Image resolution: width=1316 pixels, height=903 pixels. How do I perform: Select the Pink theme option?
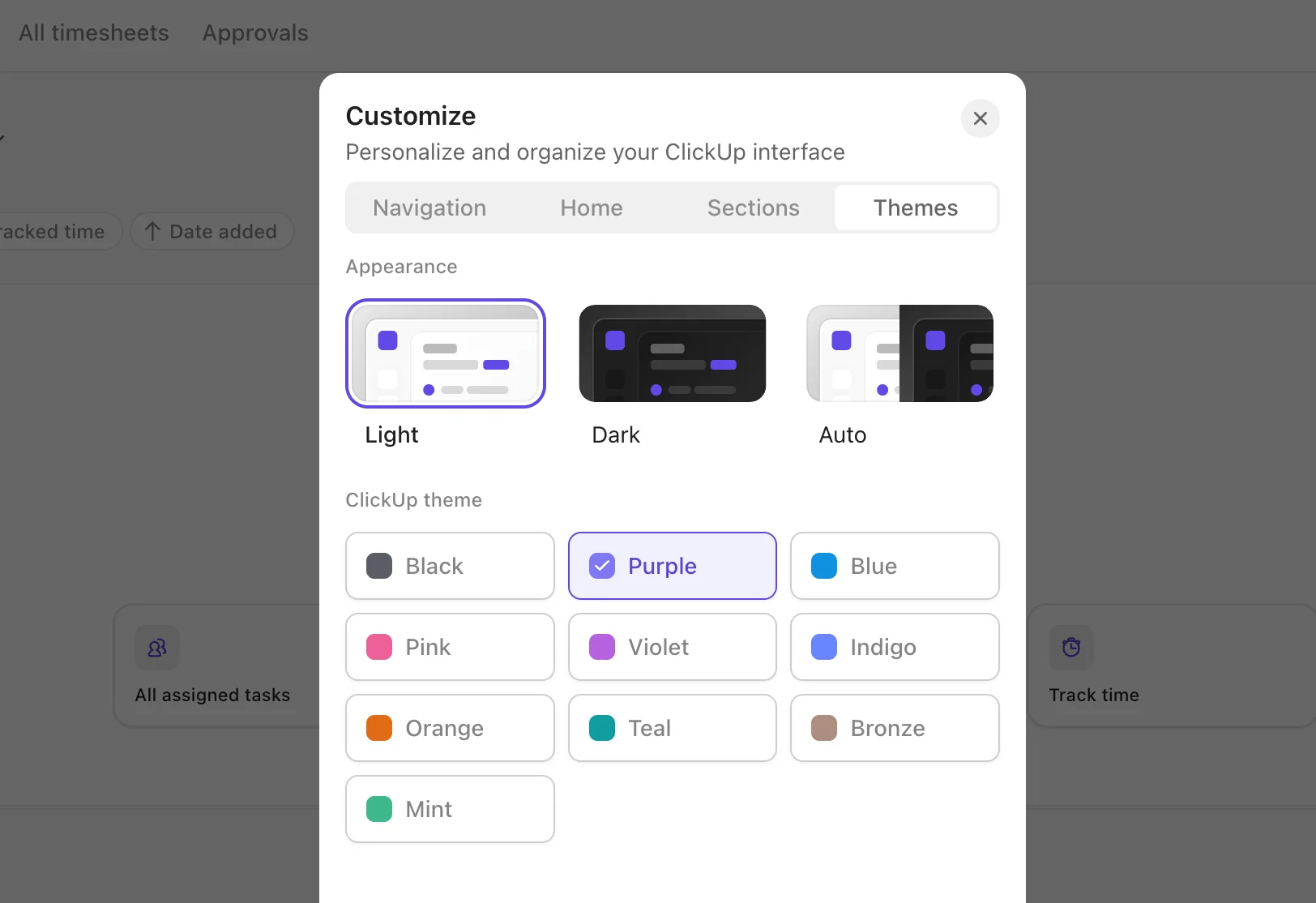[450, 647]
